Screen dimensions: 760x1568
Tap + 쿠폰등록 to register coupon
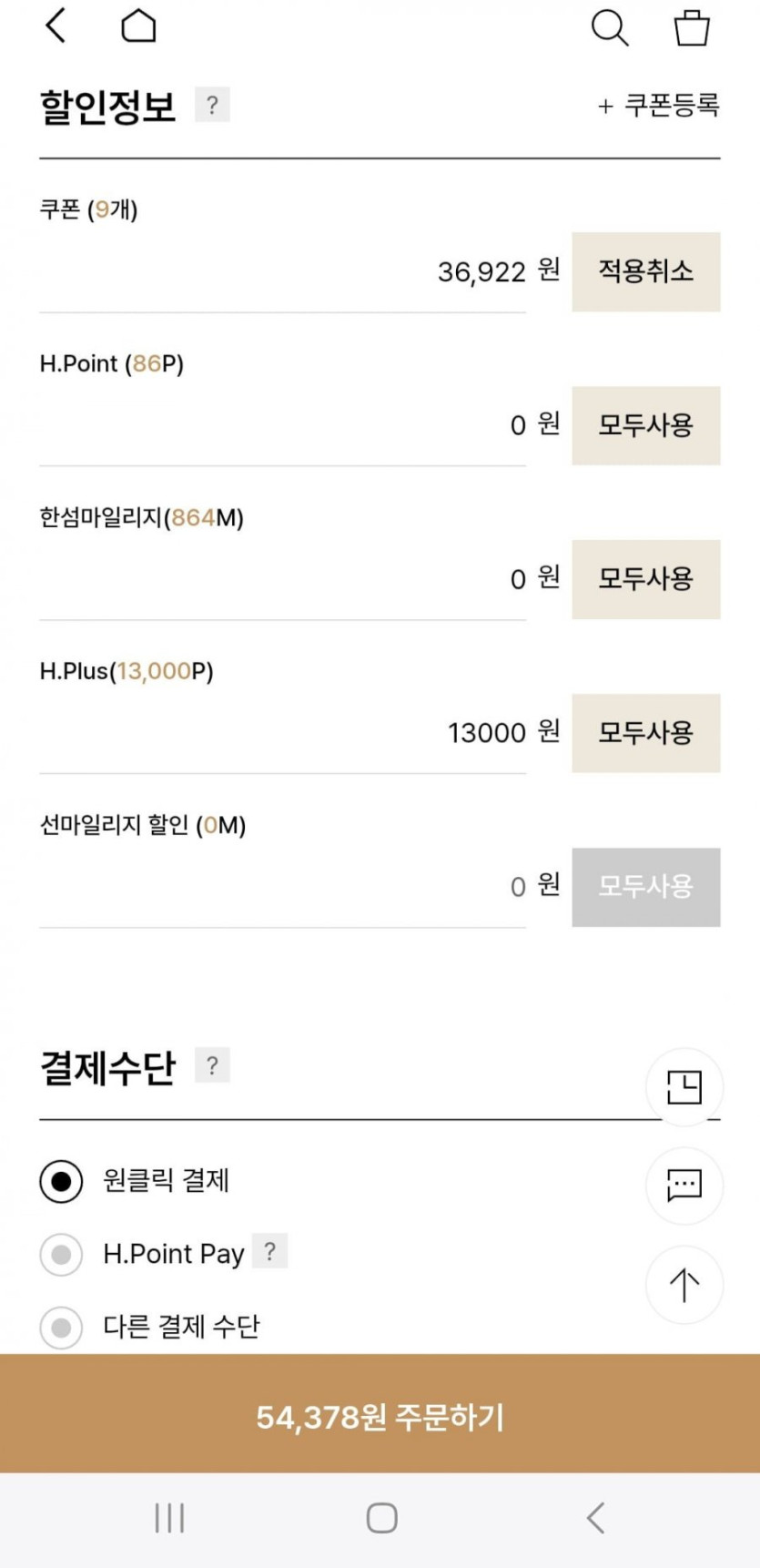(658, 106)
